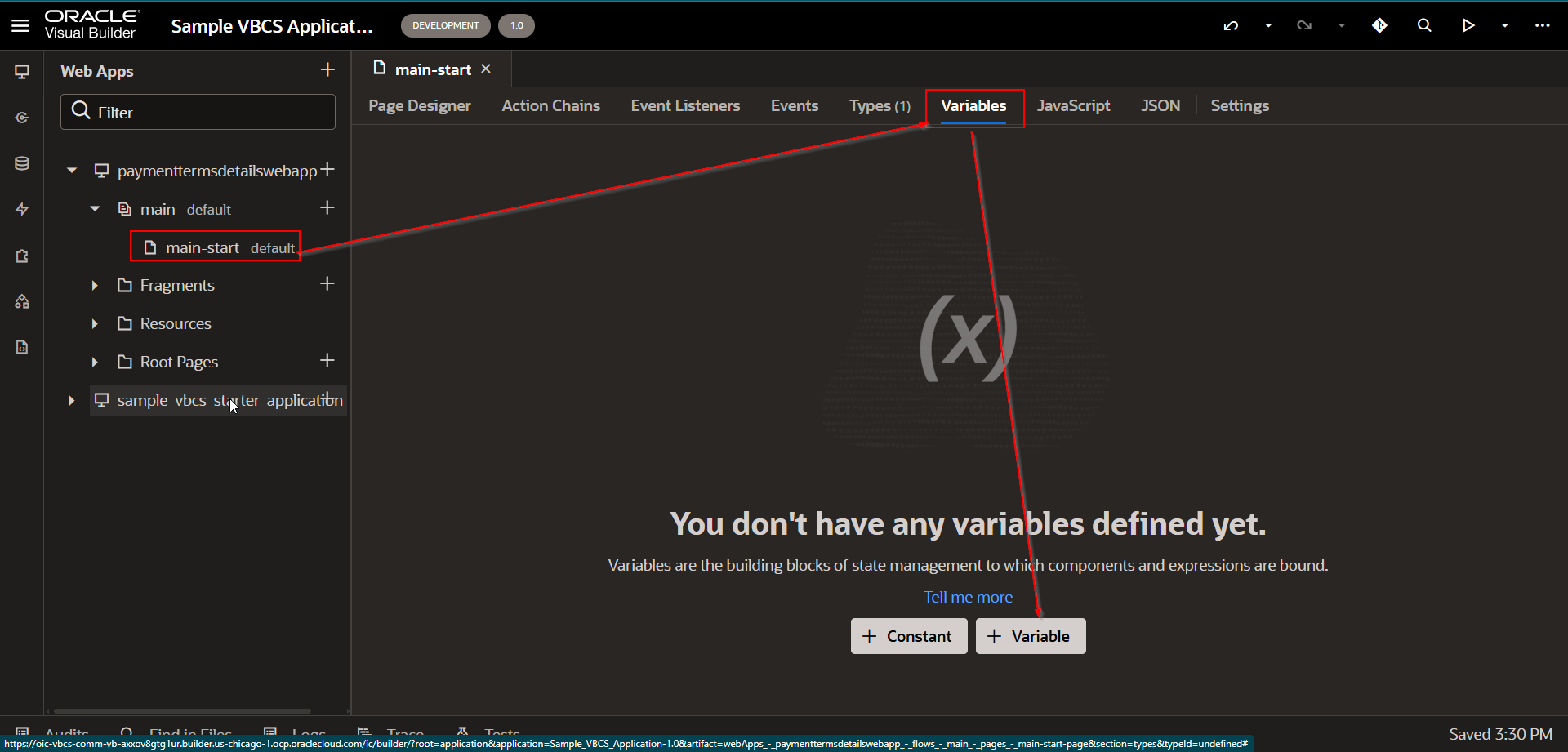Viewport: 1568px width, 752px height.
Task: Click plus icon on sample_vbcs_starter_application row
Action: coord(328,398)
